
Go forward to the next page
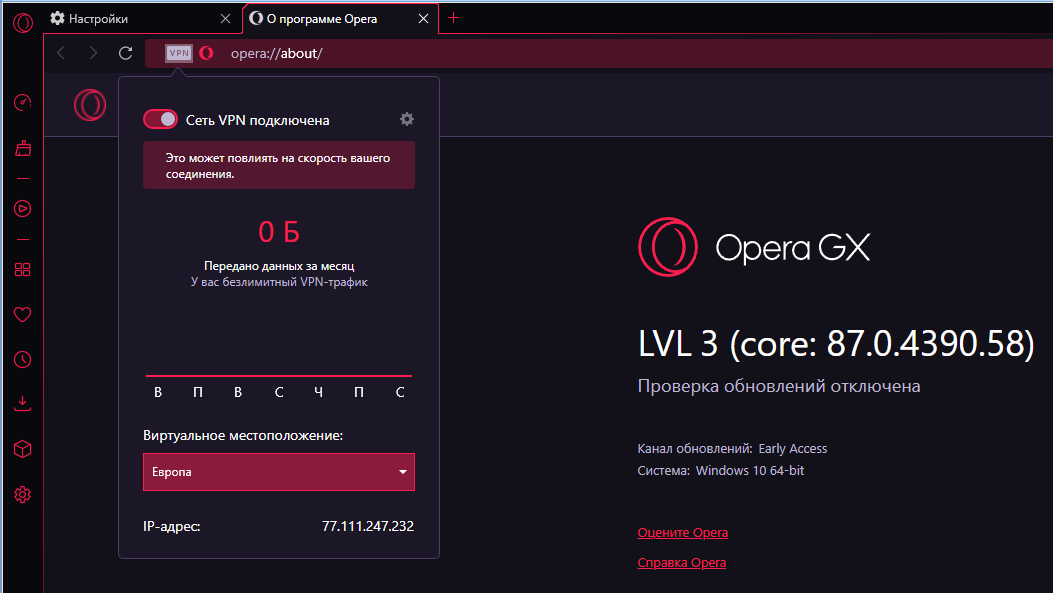click(93, 53)
